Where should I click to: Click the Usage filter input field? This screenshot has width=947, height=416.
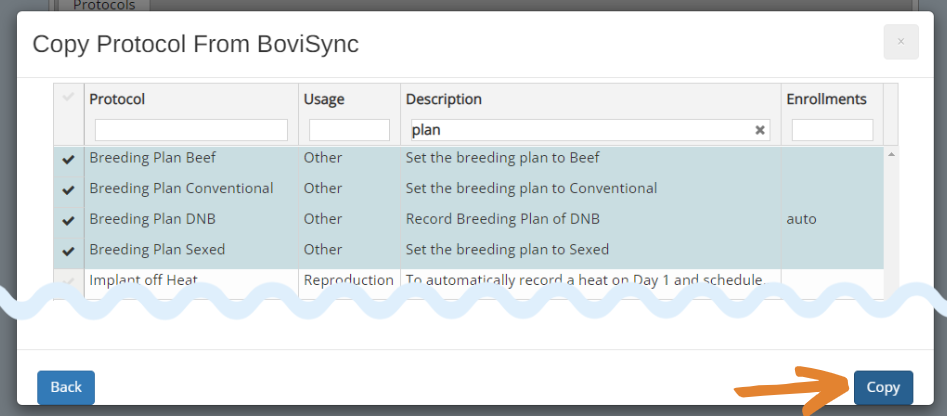(x=349, y=130)
